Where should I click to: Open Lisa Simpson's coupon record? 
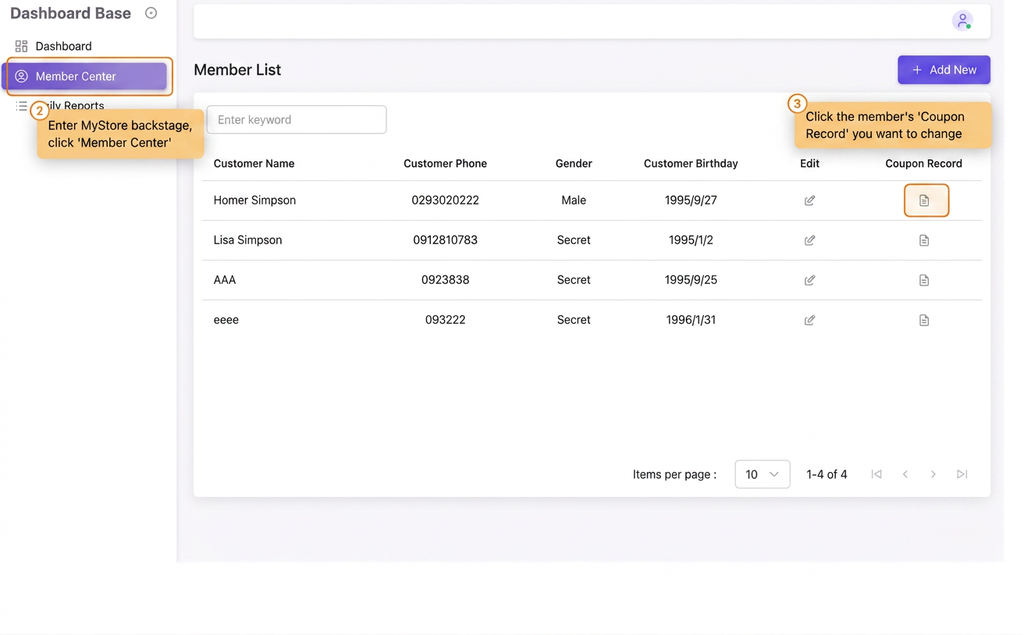click(924, 240)
